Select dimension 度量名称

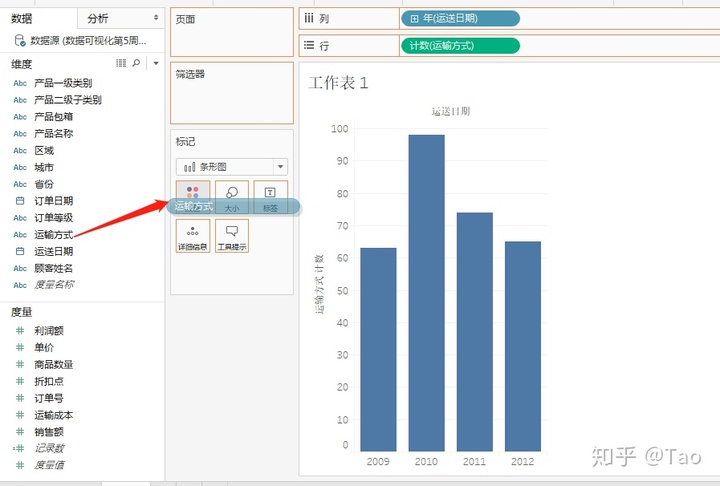54,285
